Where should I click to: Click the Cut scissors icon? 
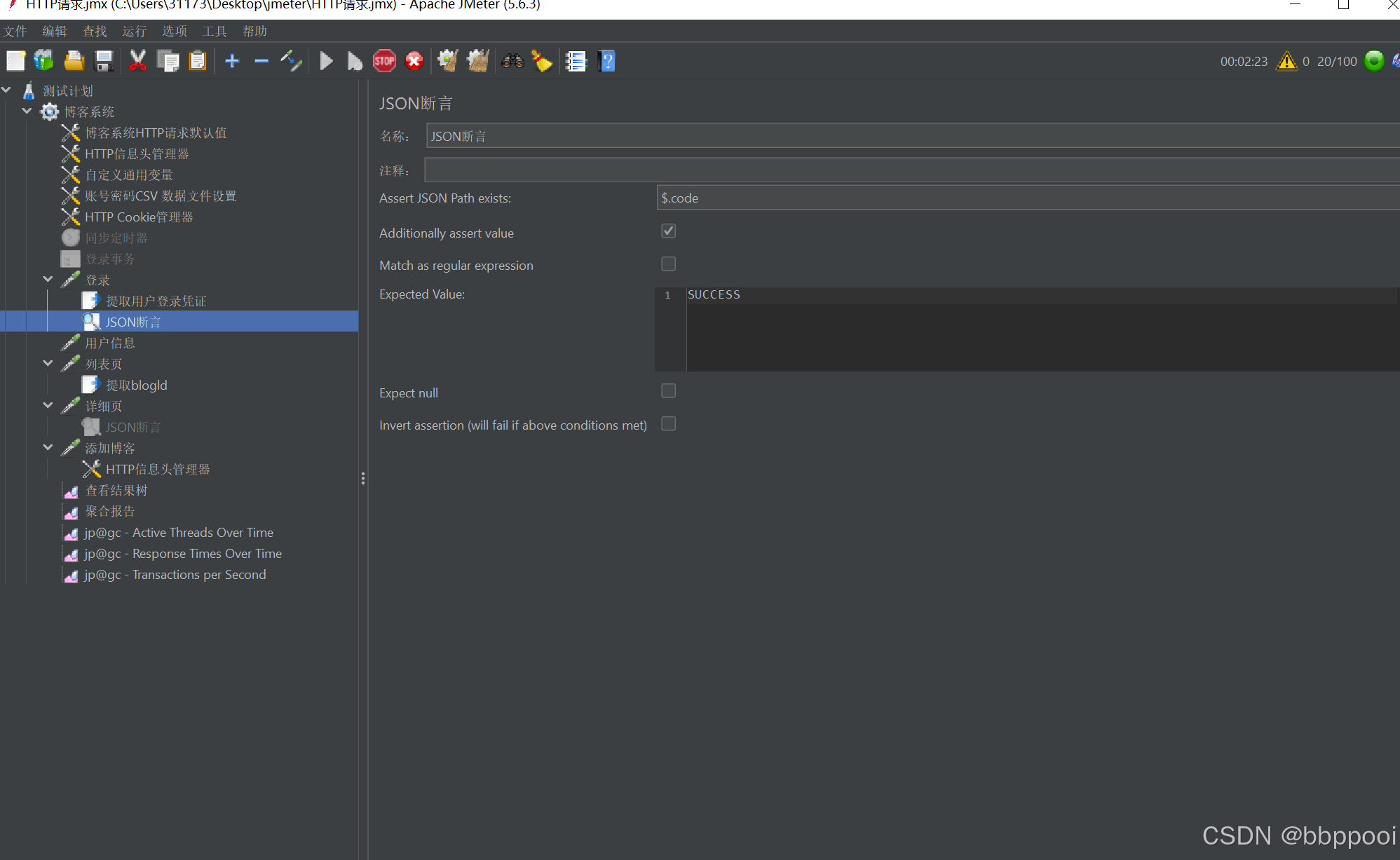coord(137,62)
